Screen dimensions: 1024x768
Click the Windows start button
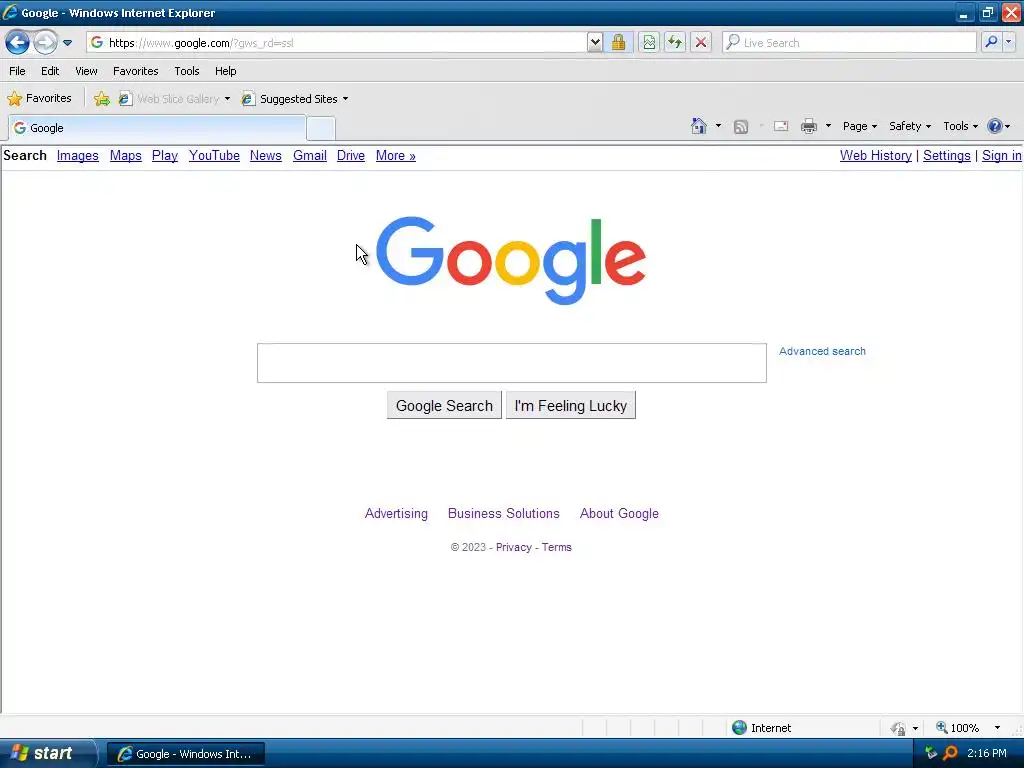click(x=47, y=754)
